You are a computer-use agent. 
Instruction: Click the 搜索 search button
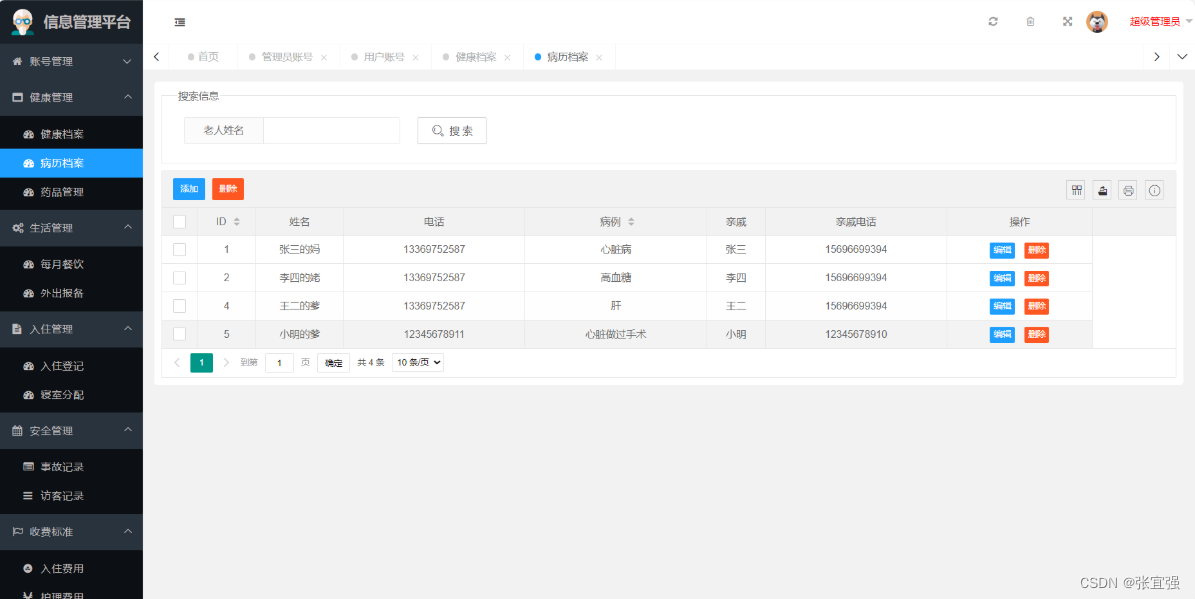click(x=452, y=130)
